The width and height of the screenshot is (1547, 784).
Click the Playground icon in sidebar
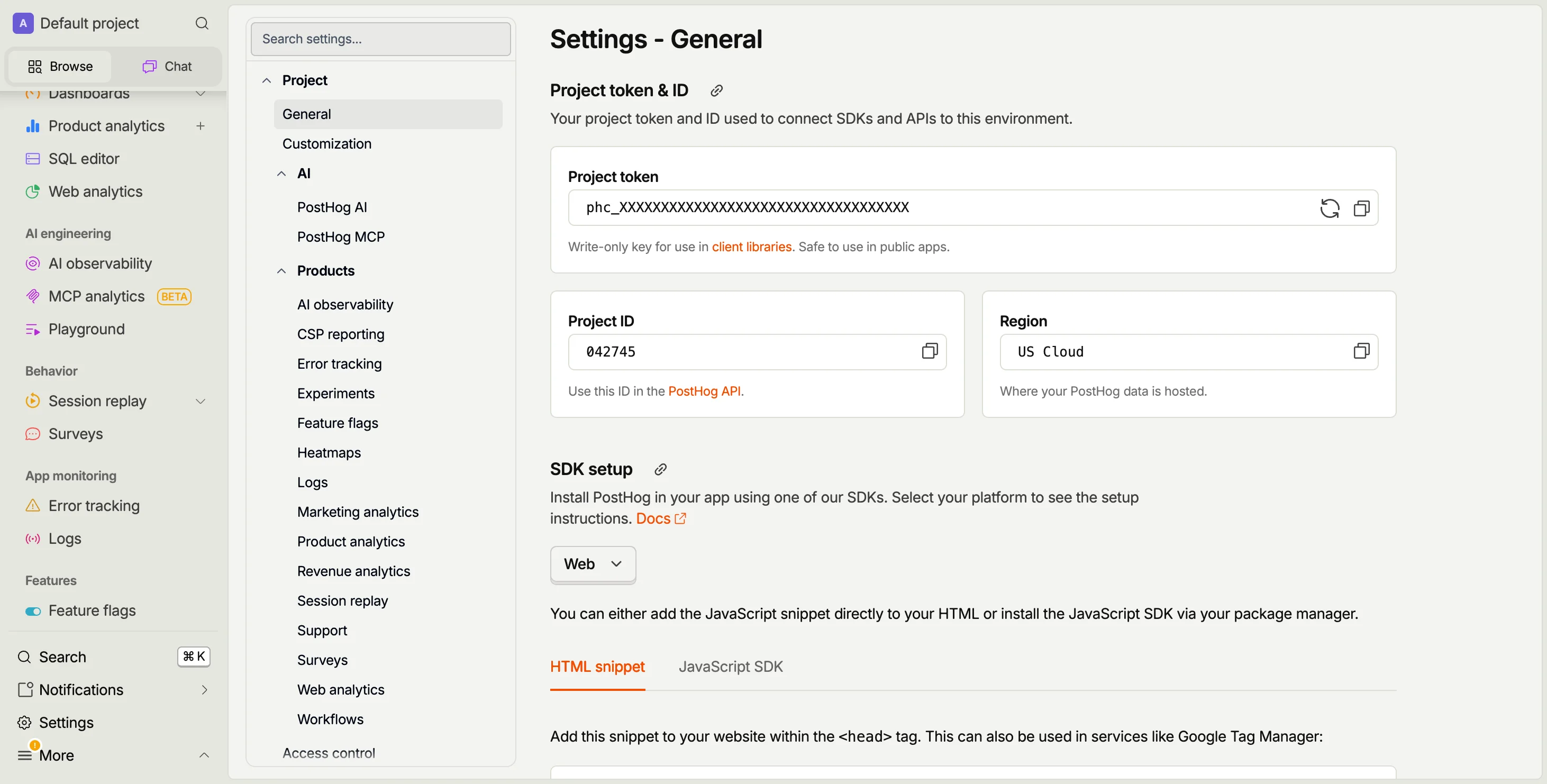(32, 329)
